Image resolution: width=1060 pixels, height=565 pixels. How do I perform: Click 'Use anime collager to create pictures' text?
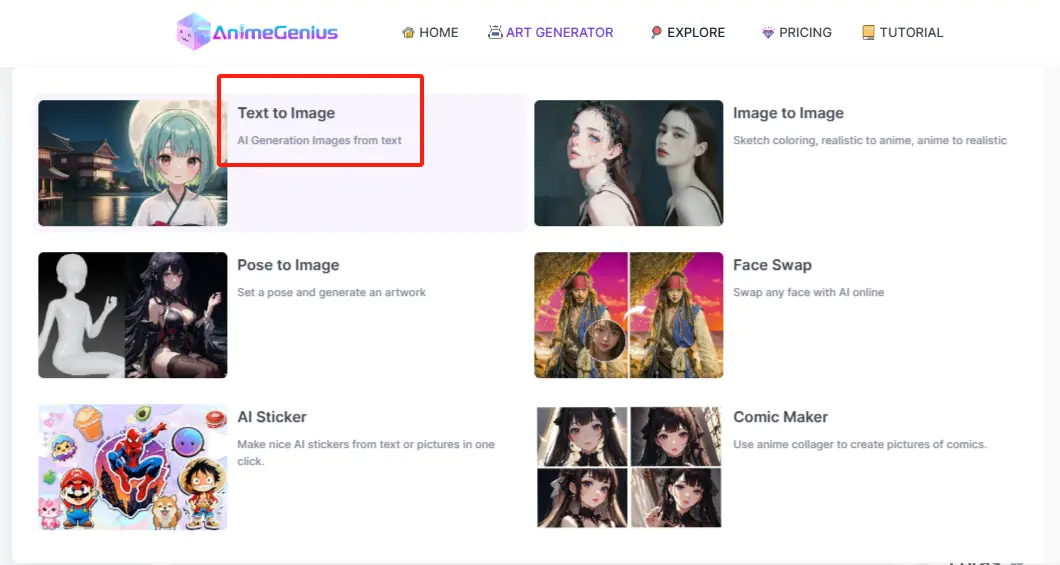tap(860, 445)
